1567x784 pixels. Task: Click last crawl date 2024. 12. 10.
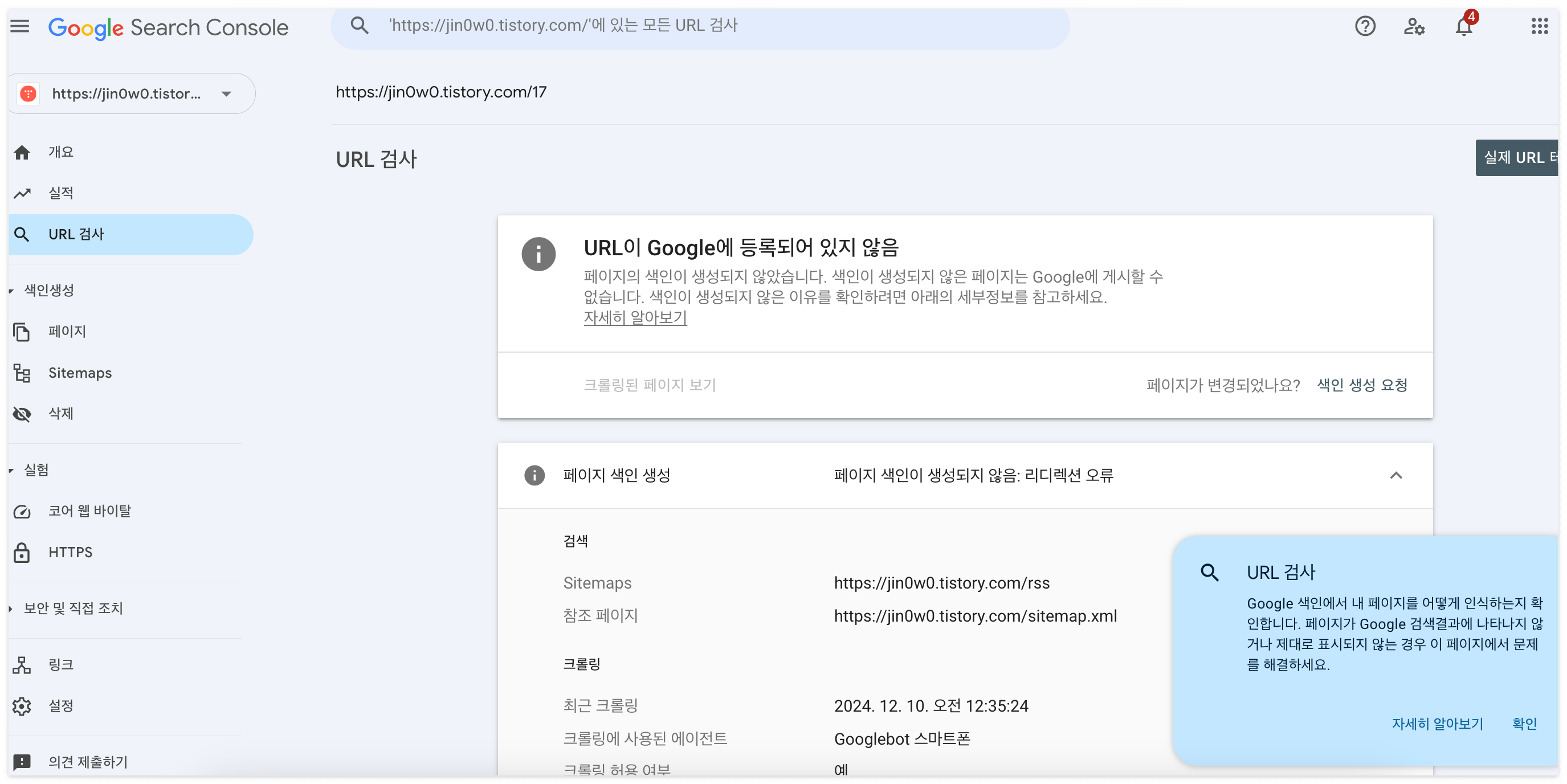[x=931, y=705]
